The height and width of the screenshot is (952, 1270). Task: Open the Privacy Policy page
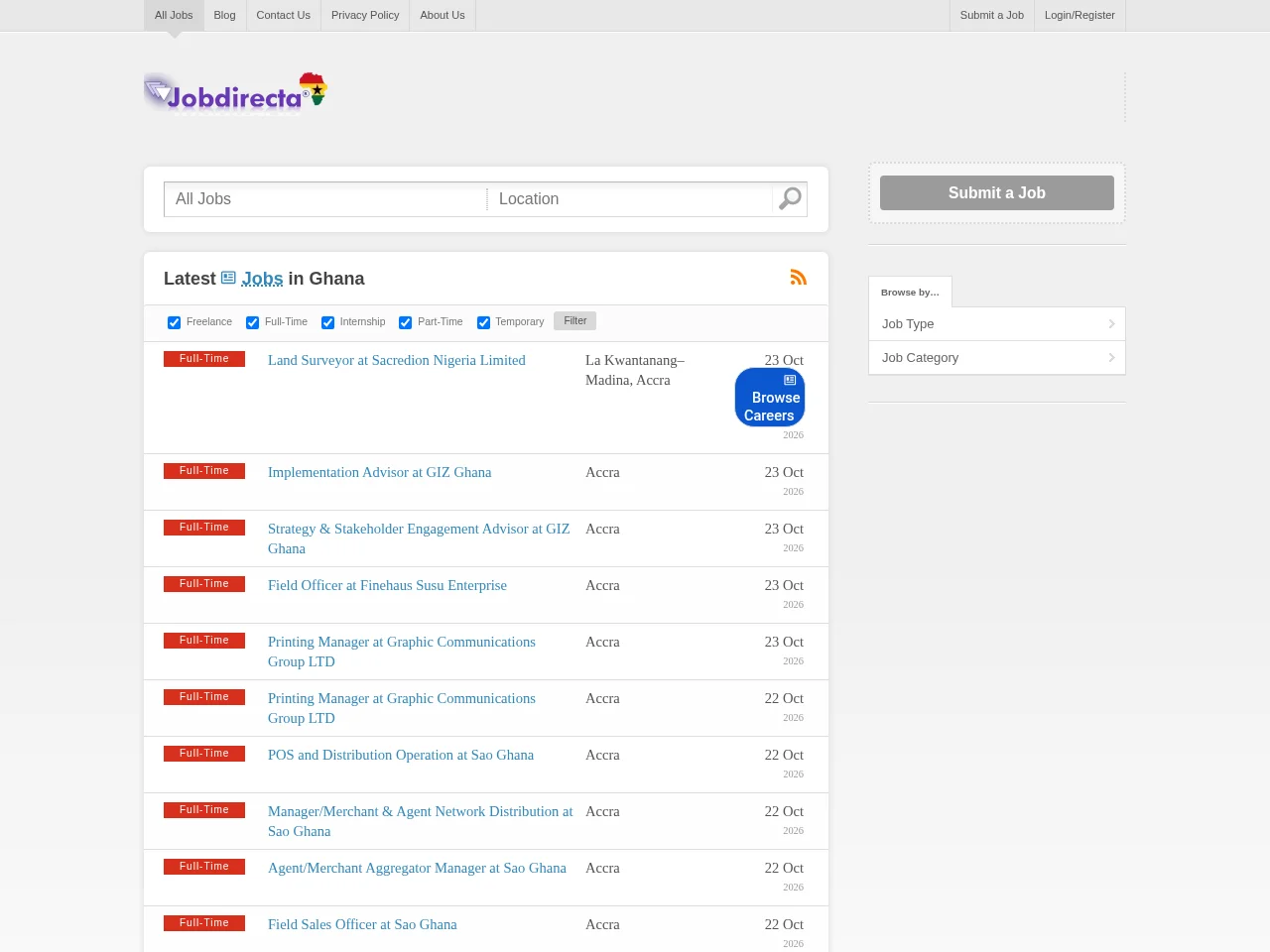[x=365, y=15]
